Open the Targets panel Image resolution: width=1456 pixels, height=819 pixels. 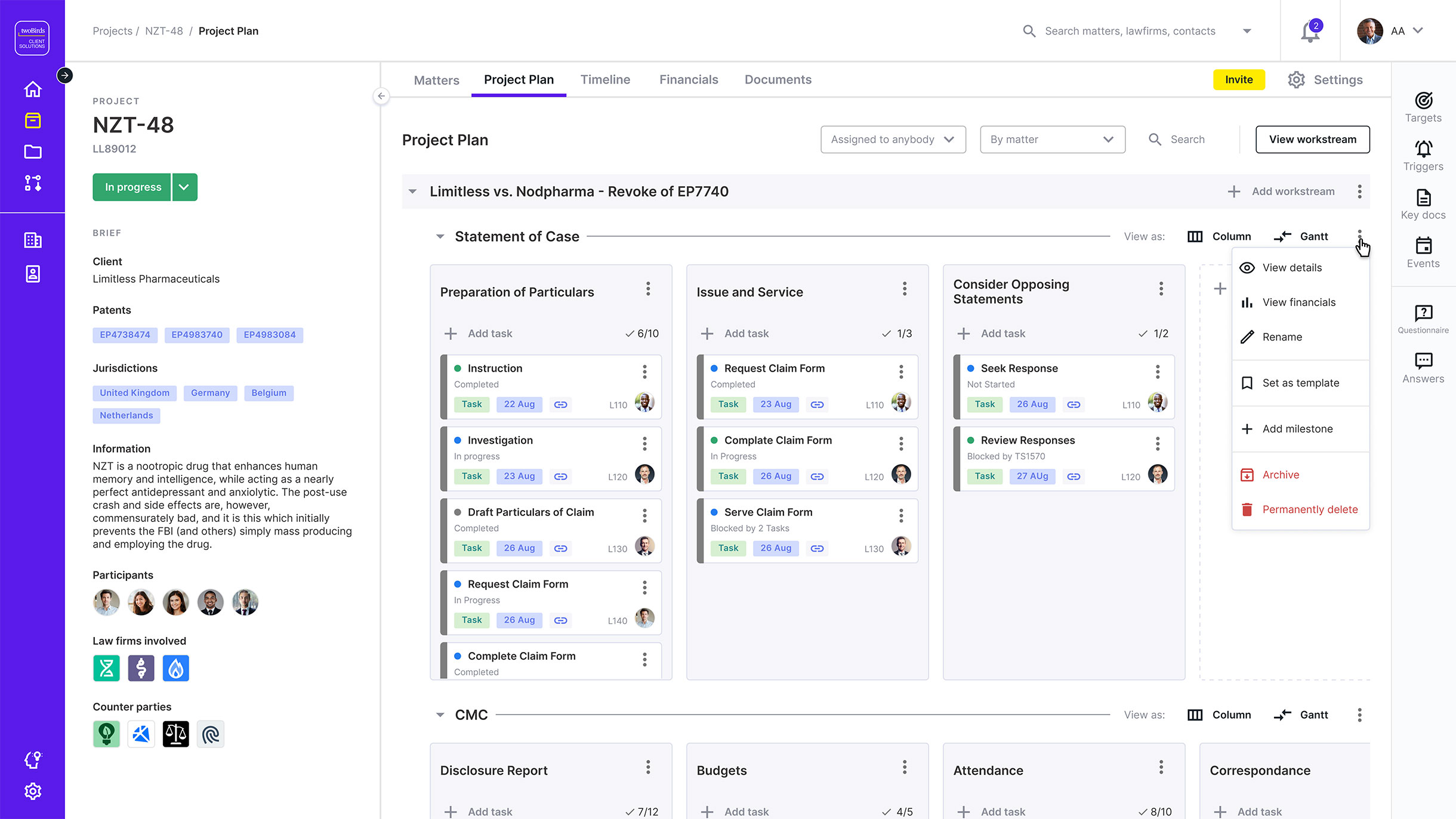click(1423, 108)
